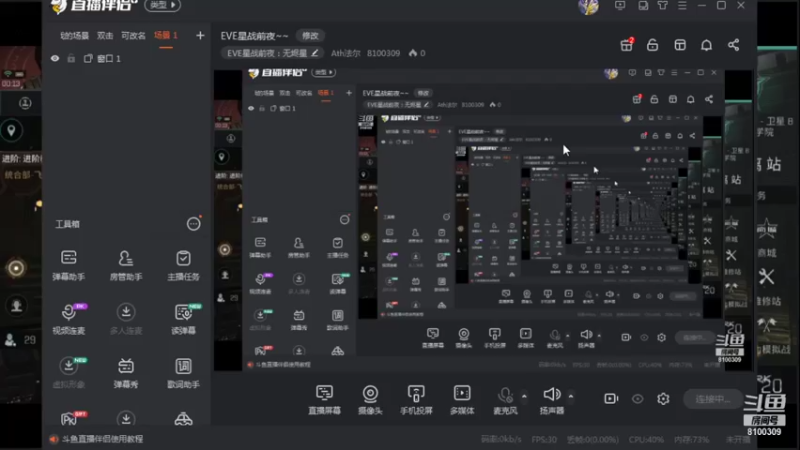Click the FPS:30 status entry
Image resolution: width=800 pixels, height=450 pixels.
click(544, 439)
